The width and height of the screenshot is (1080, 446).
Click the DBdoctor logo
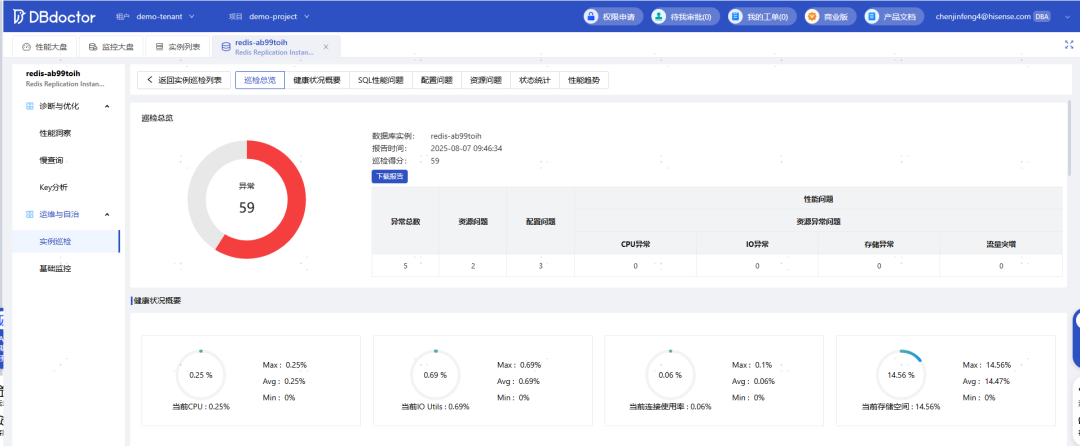point(54,16)
